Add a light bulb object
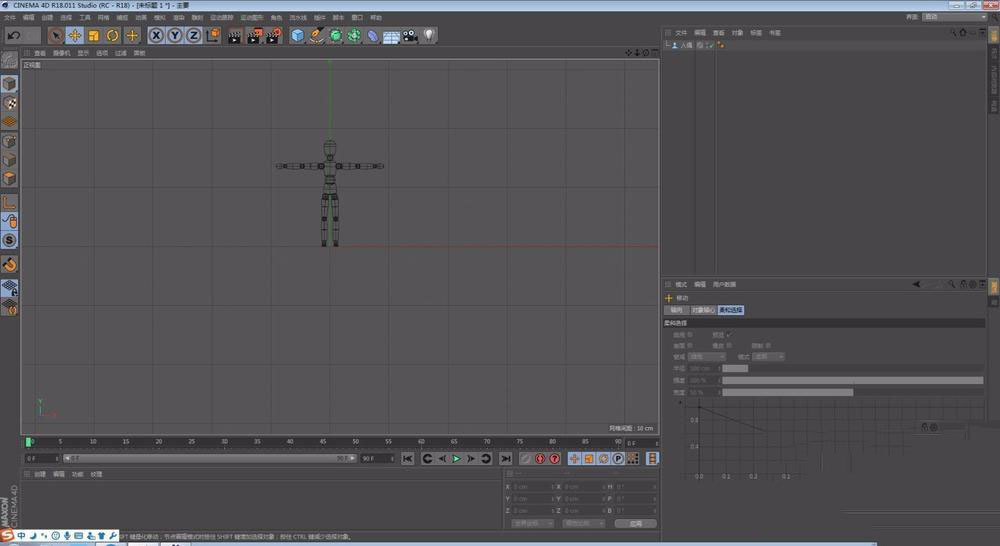This screenshot has width=1000, height=546. 429,36
